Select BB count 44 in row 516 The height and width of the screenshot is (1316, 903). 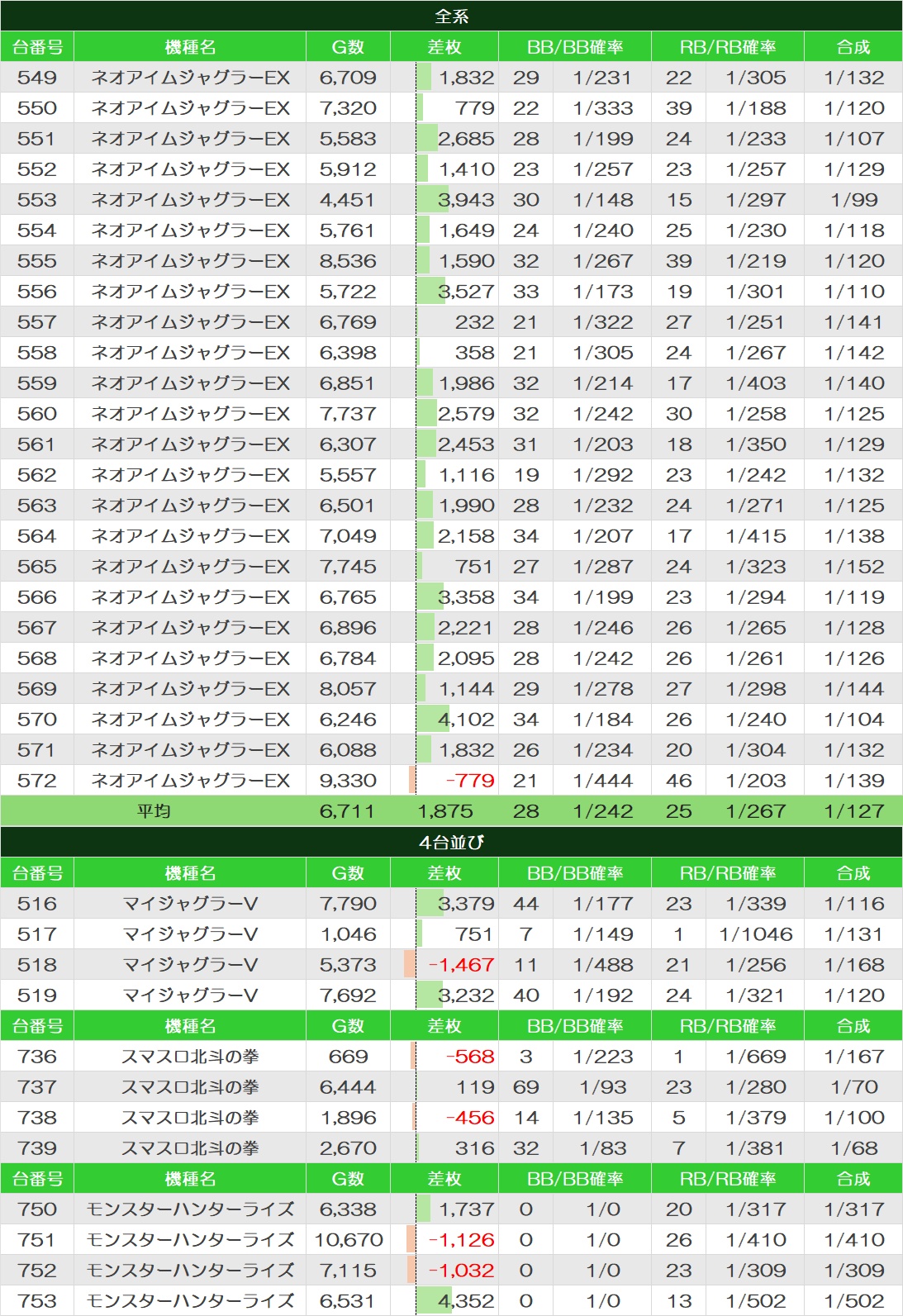(x=525, y=904)
